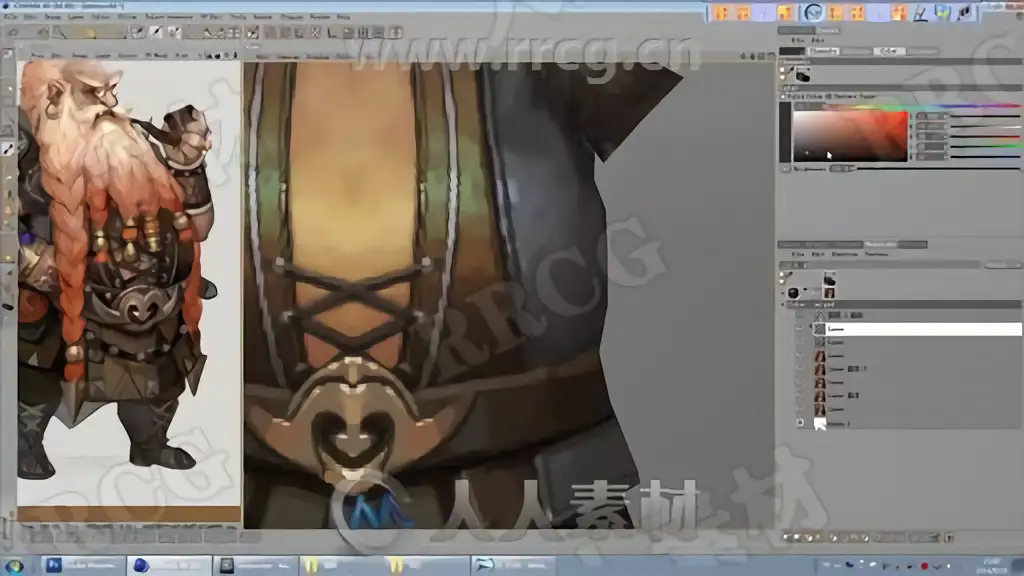Toggle the visibility circle of the bottom background layer

(800, 423)
